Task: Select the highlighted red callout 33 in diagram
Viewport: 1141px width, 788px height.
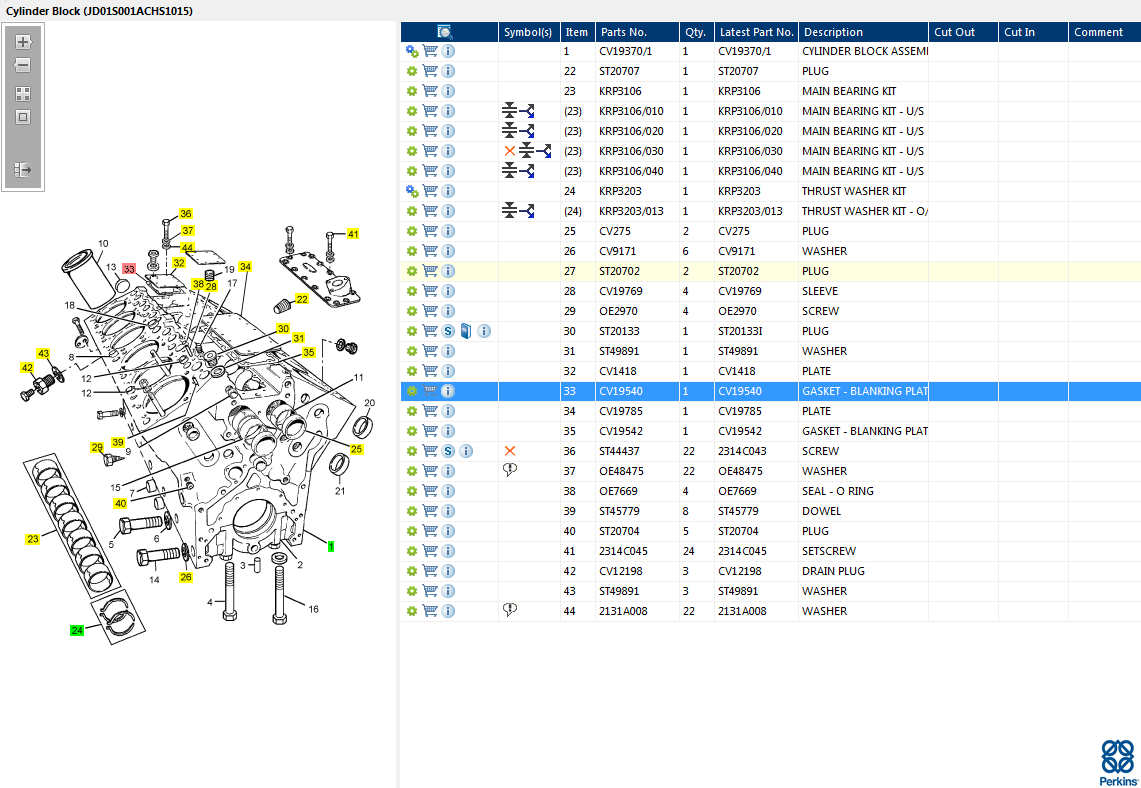Action: point(129,269)
